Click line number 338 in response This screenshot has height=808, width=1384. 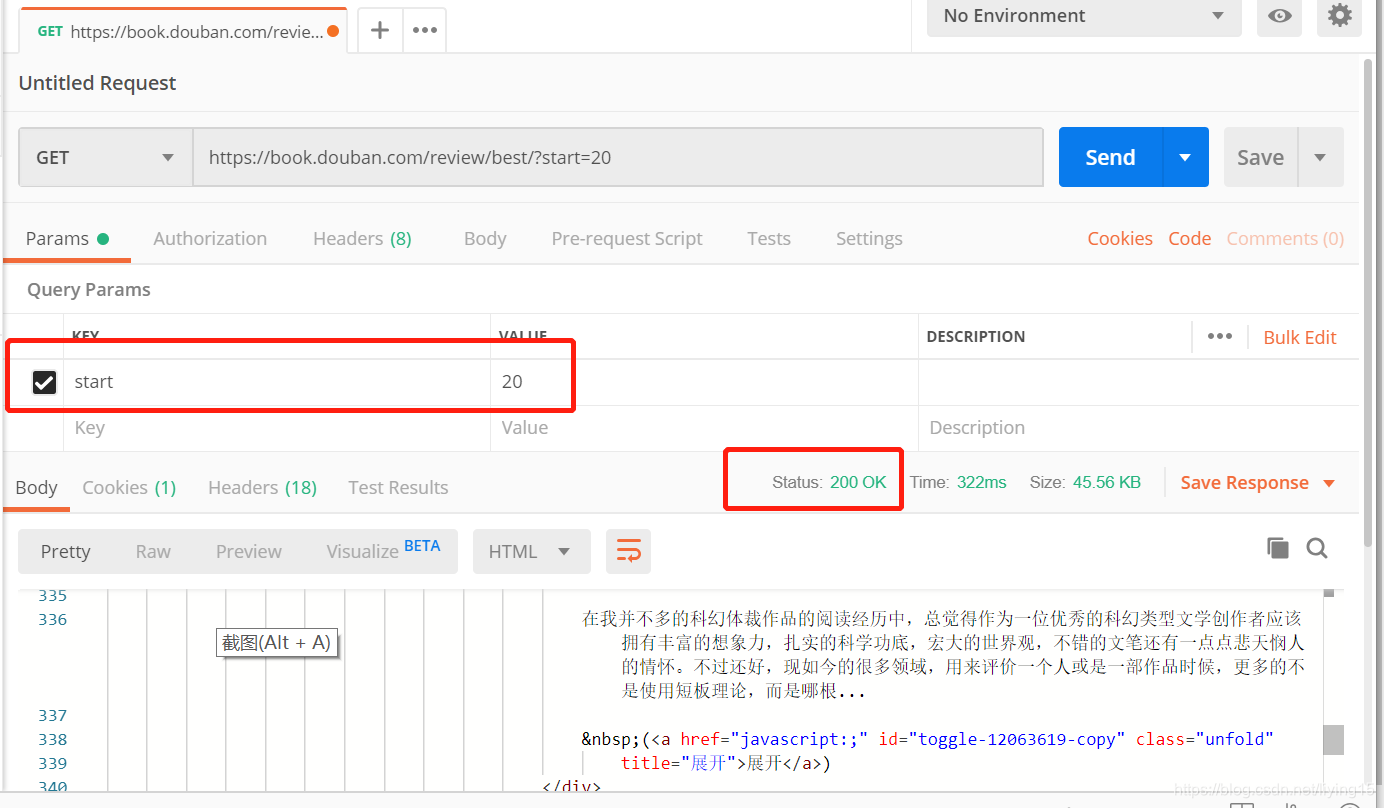click(x=52, y=739)
